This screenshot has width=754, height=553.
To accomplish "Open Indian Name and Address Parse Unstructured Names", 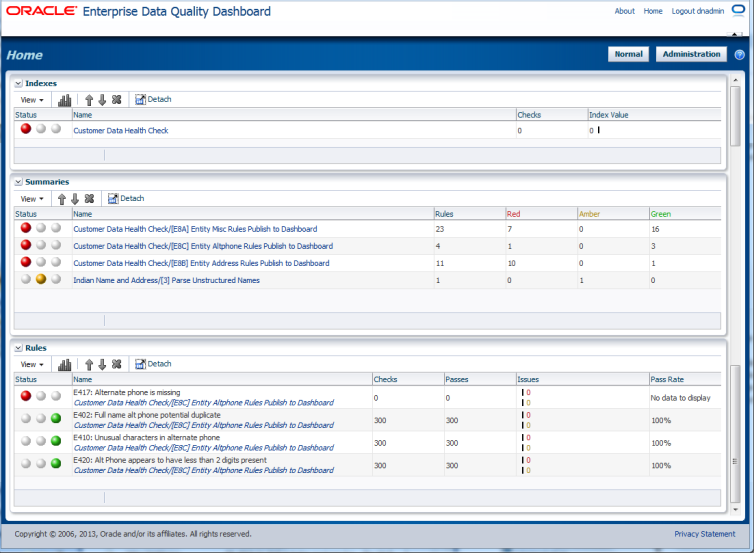I will click(166, 280).
